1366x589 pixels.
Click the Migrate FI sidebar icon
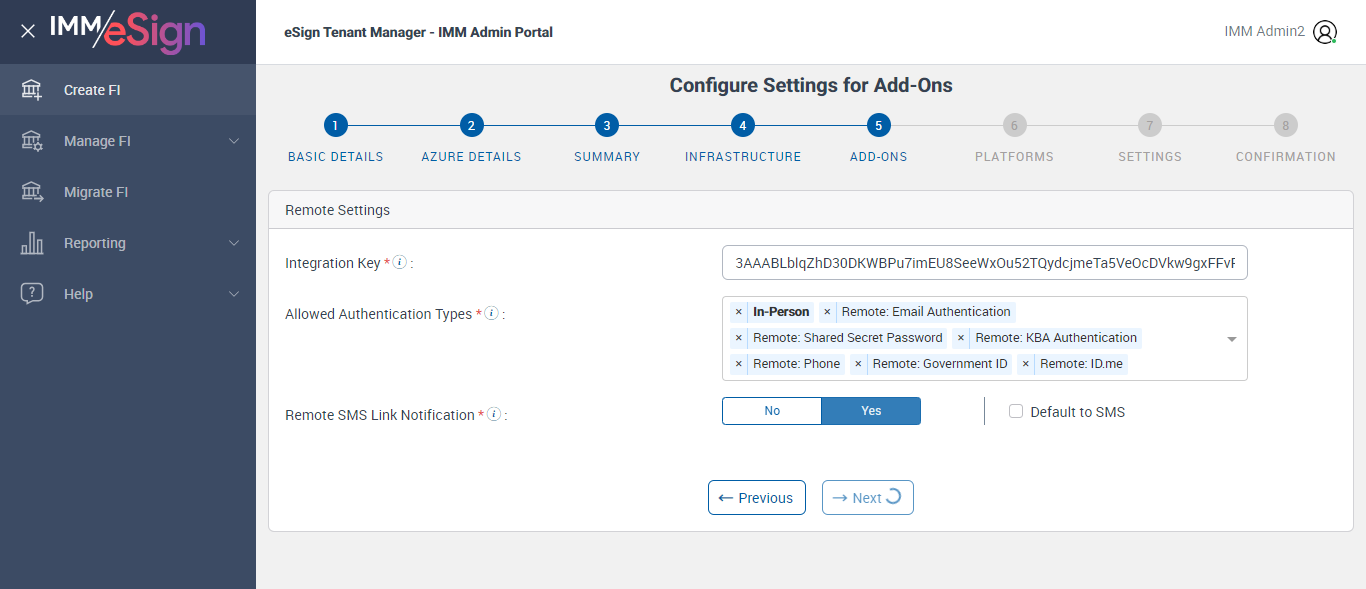32,192
